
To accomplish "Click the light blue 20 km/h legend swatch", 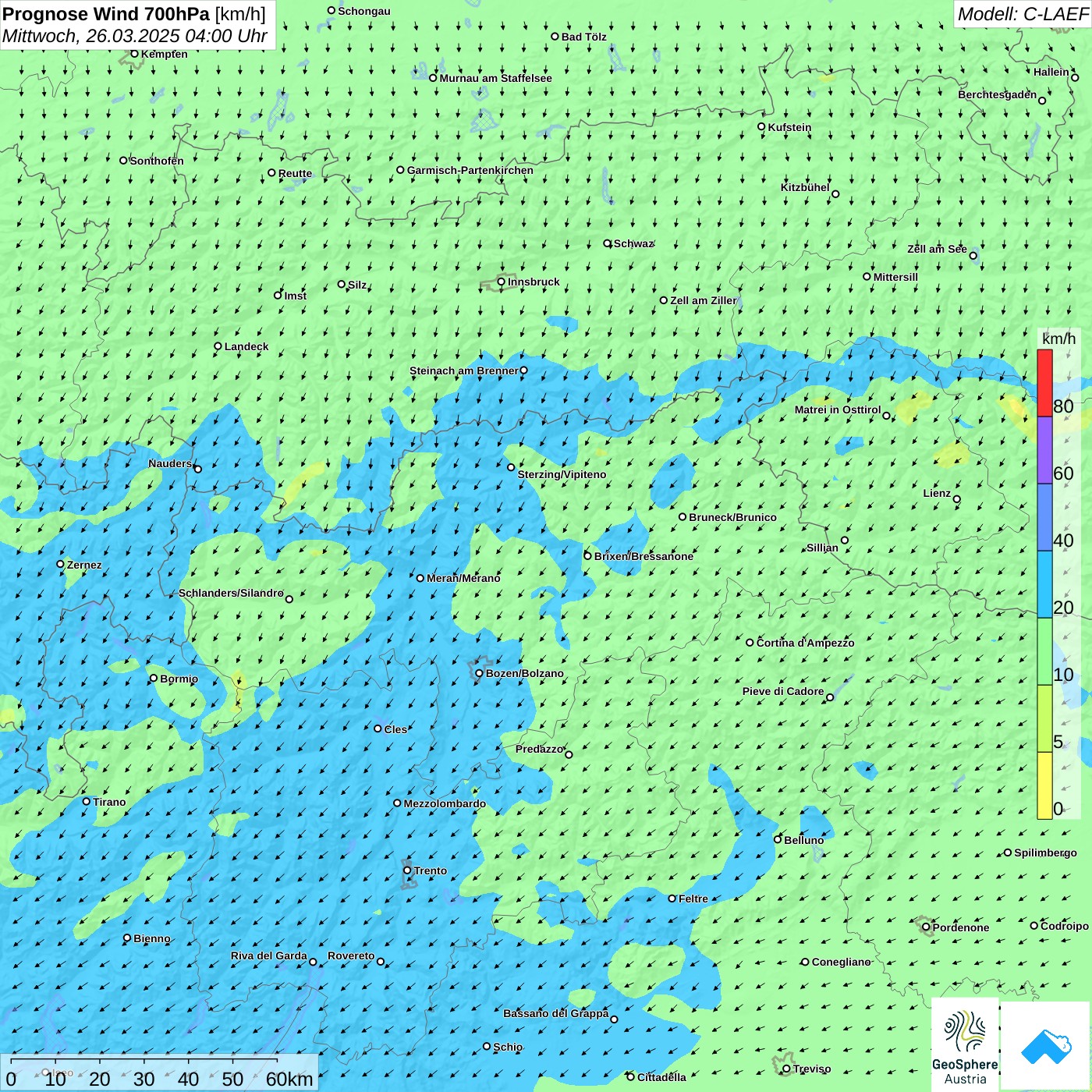I will [x=1044, y=585].
